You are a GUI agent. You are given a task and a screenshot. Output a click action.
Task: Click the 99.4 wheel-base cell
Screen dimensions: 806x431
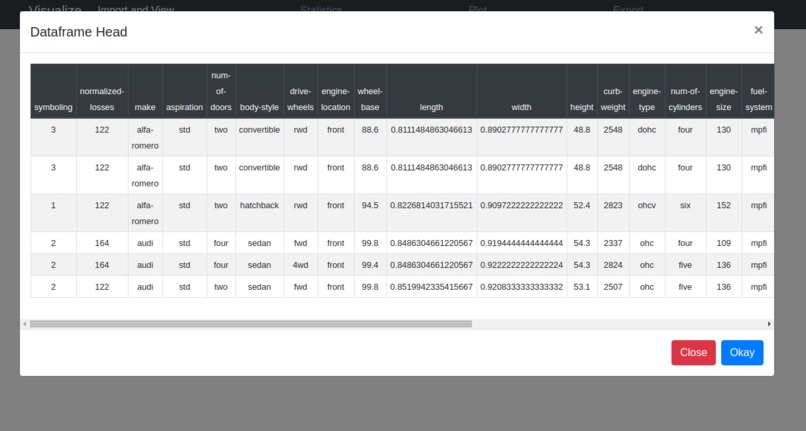click(x=370, y=265)
